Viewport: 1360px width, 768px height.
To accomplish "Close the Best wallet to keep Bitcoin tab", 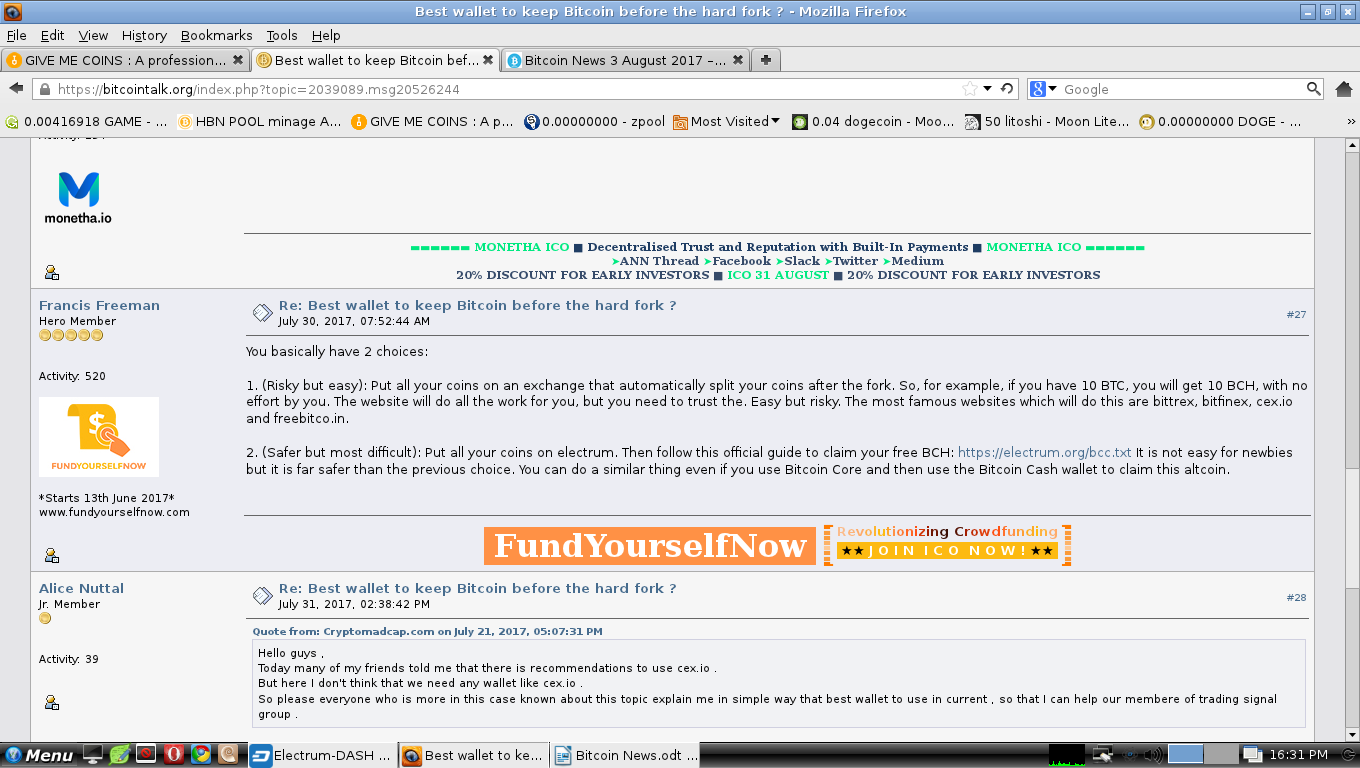I will 488,60.
